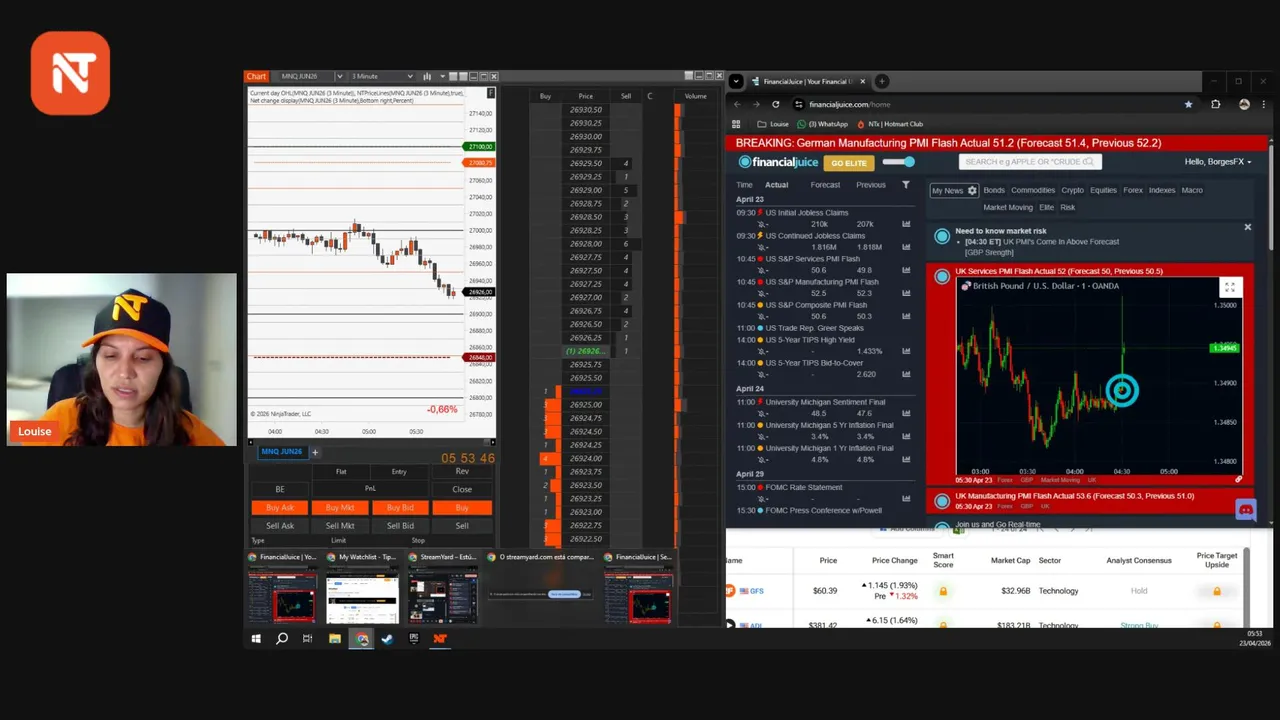Open My News settings gear
This screenshot has width=1280, height=720.
972,190
